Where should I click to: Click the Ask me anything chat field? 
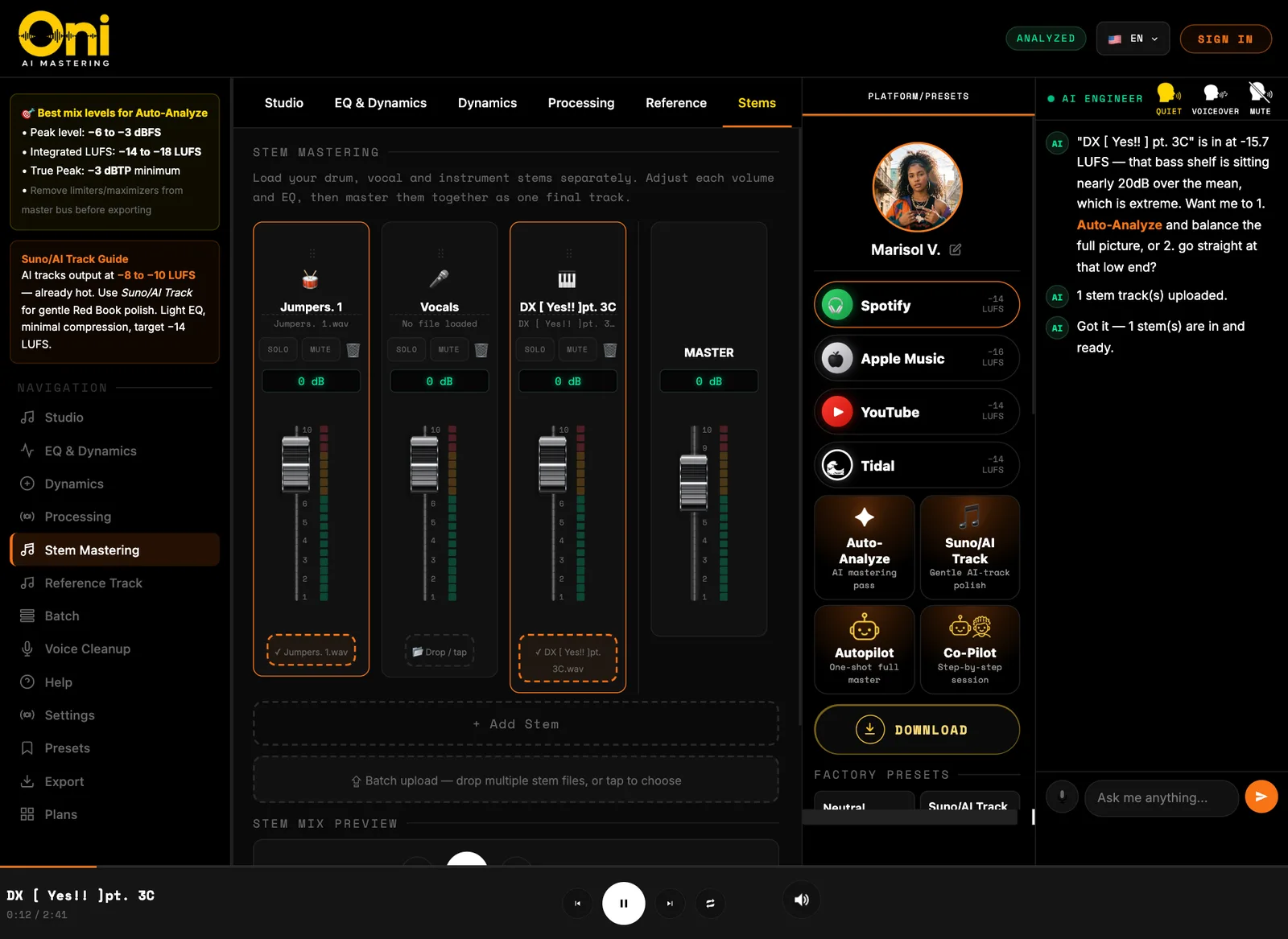pos(1162,797)
